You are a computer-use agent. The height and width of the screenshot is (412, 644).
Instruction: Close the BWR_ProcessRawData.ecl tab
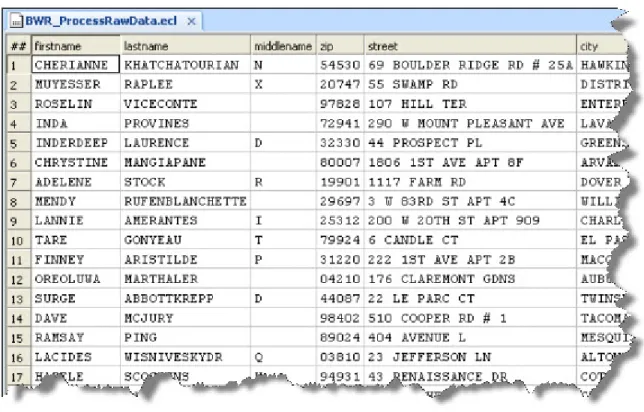tap(191, 21)
